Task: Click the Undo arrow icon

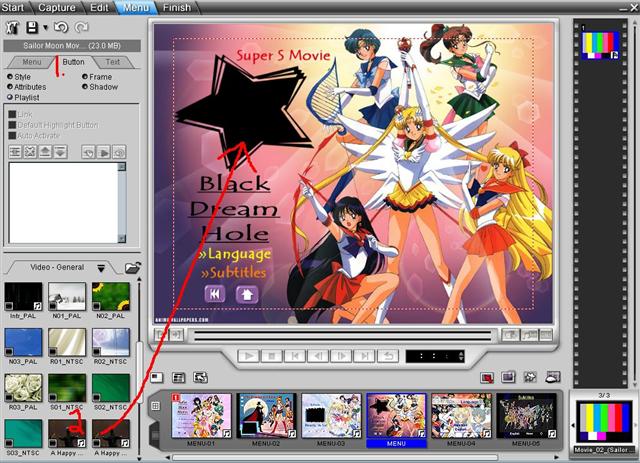Action: click(61, 27)
